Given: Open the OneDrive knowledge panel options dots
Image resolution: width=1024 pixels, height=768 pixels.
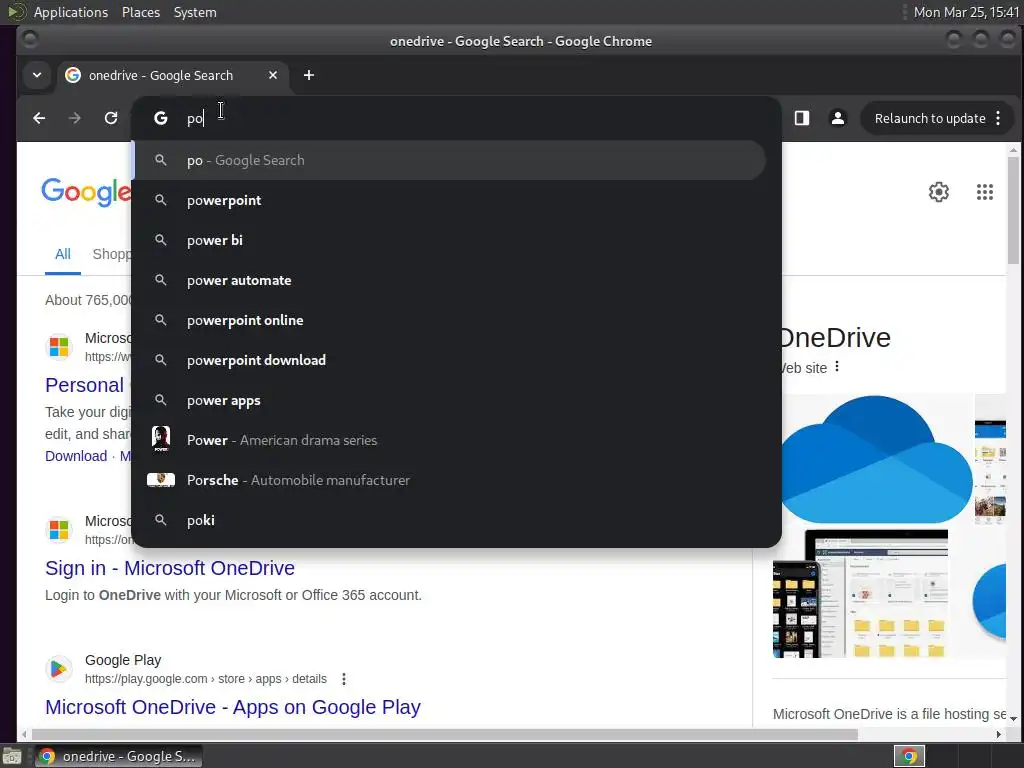Looking at the screenshot, I should point(837,367).
